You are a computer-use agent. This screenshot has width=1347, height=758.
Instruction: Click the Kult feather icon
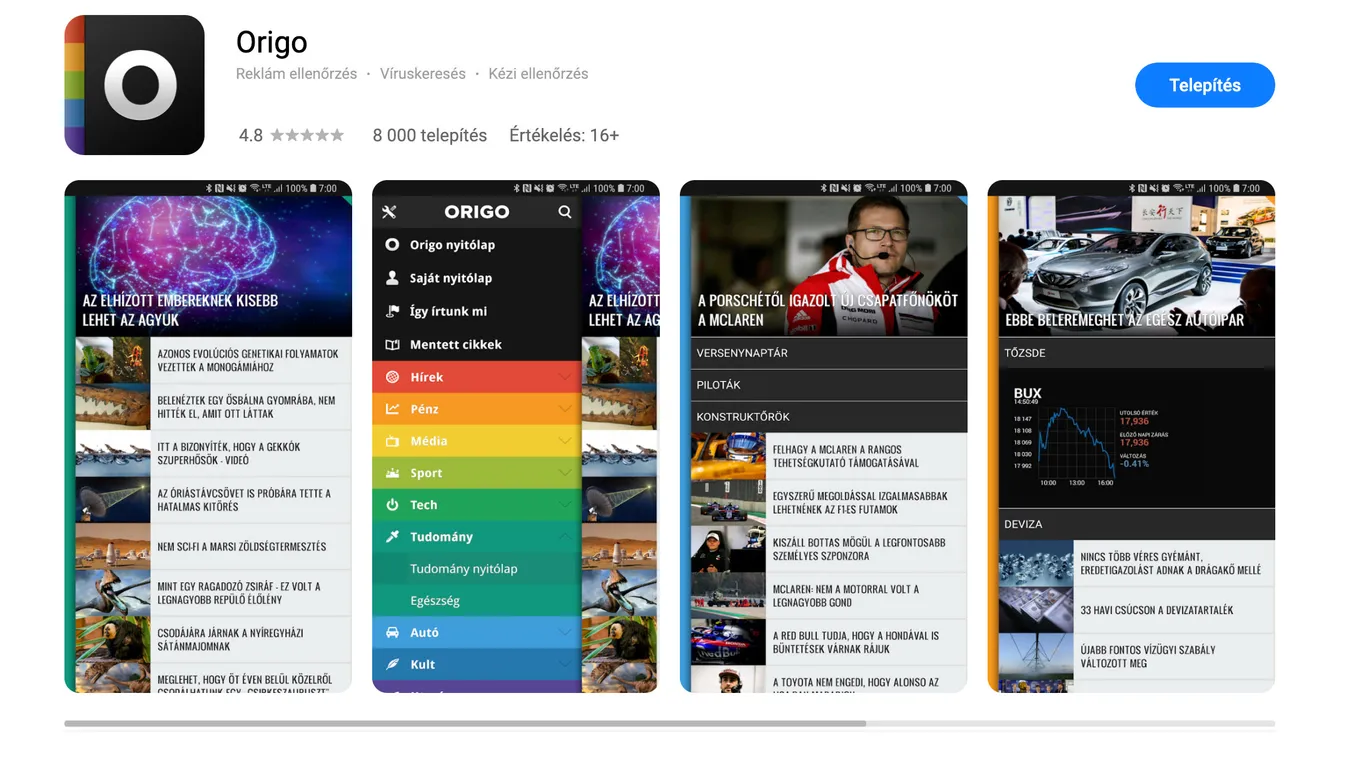coord(392,664)
